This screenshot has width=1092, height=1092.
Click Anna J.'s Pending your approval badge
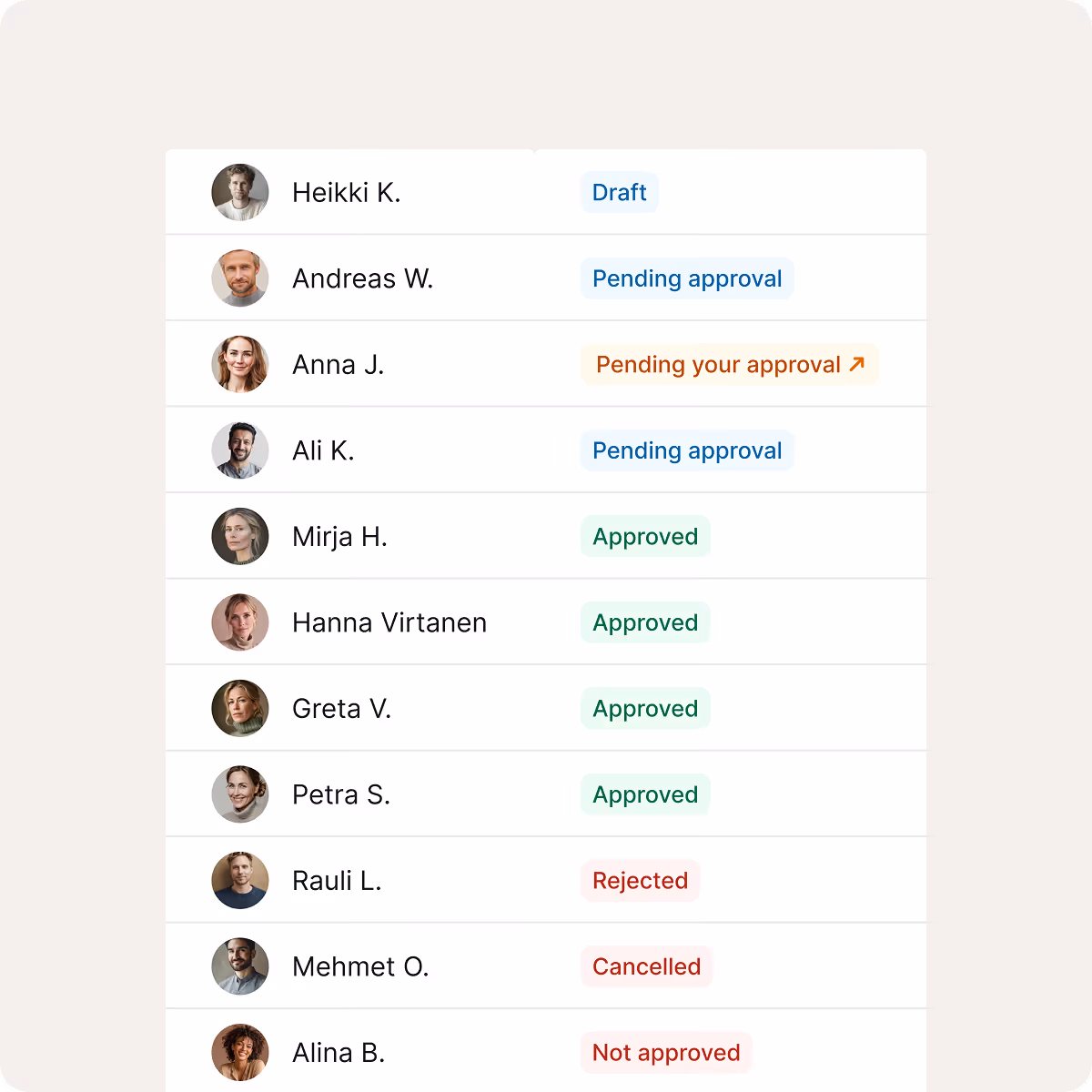(730, 364)
